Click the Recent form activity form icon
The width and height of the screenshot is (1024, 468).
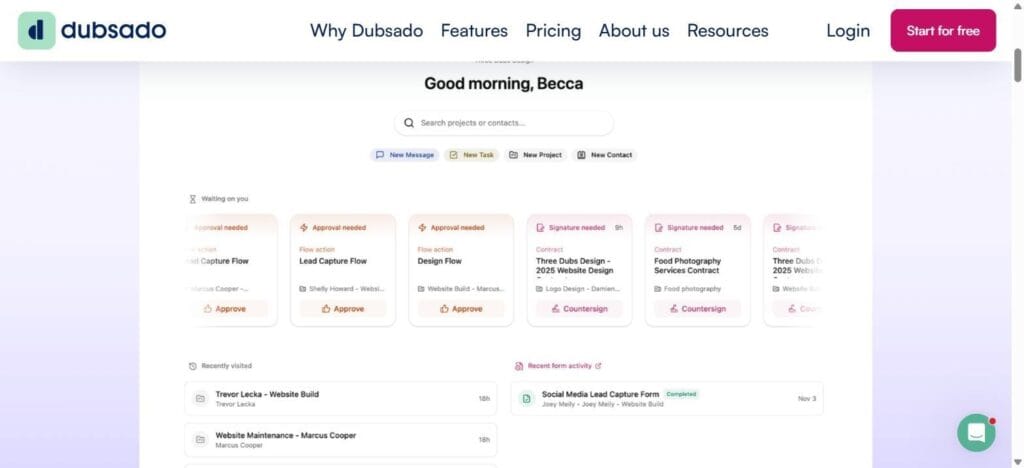pyautogui.click(x=519, y=366)
